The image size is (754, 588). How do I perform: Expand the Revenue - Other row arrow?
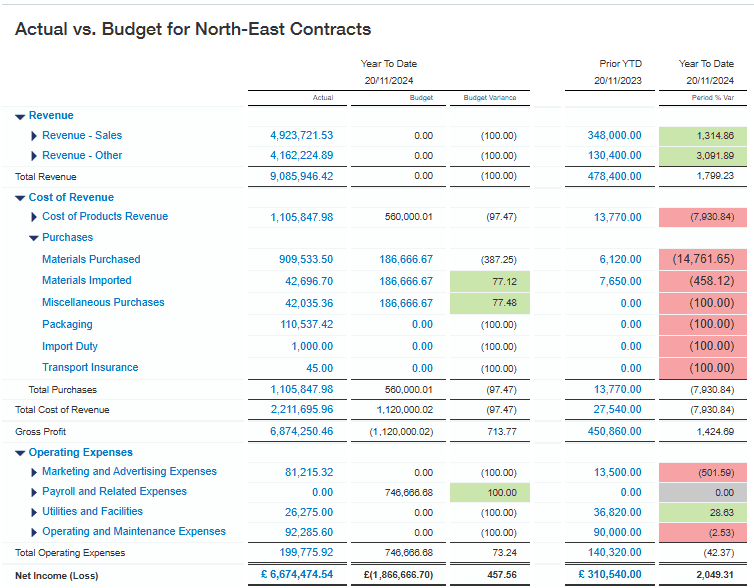pyautogui.click(x=34, y=156)
